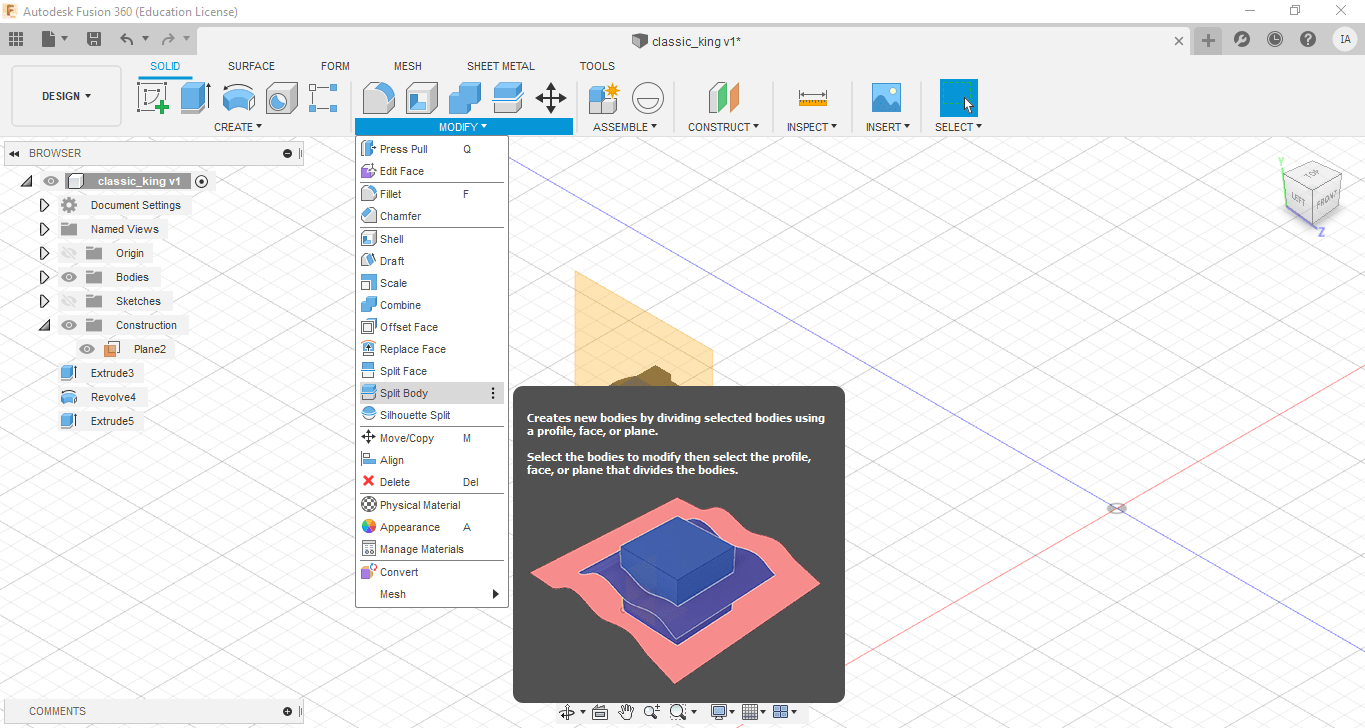Select the Fillet icon in toolbar
The width and height of the screenshot is (1365, 728).
pos(378,97)
